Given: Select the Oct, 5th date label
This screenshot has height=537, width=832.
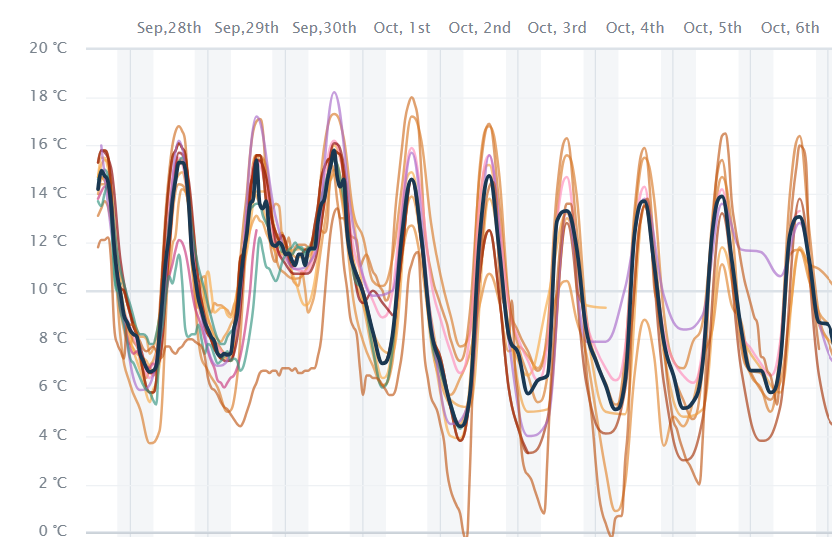Looking at the screenshot, I should click(713, 28).
